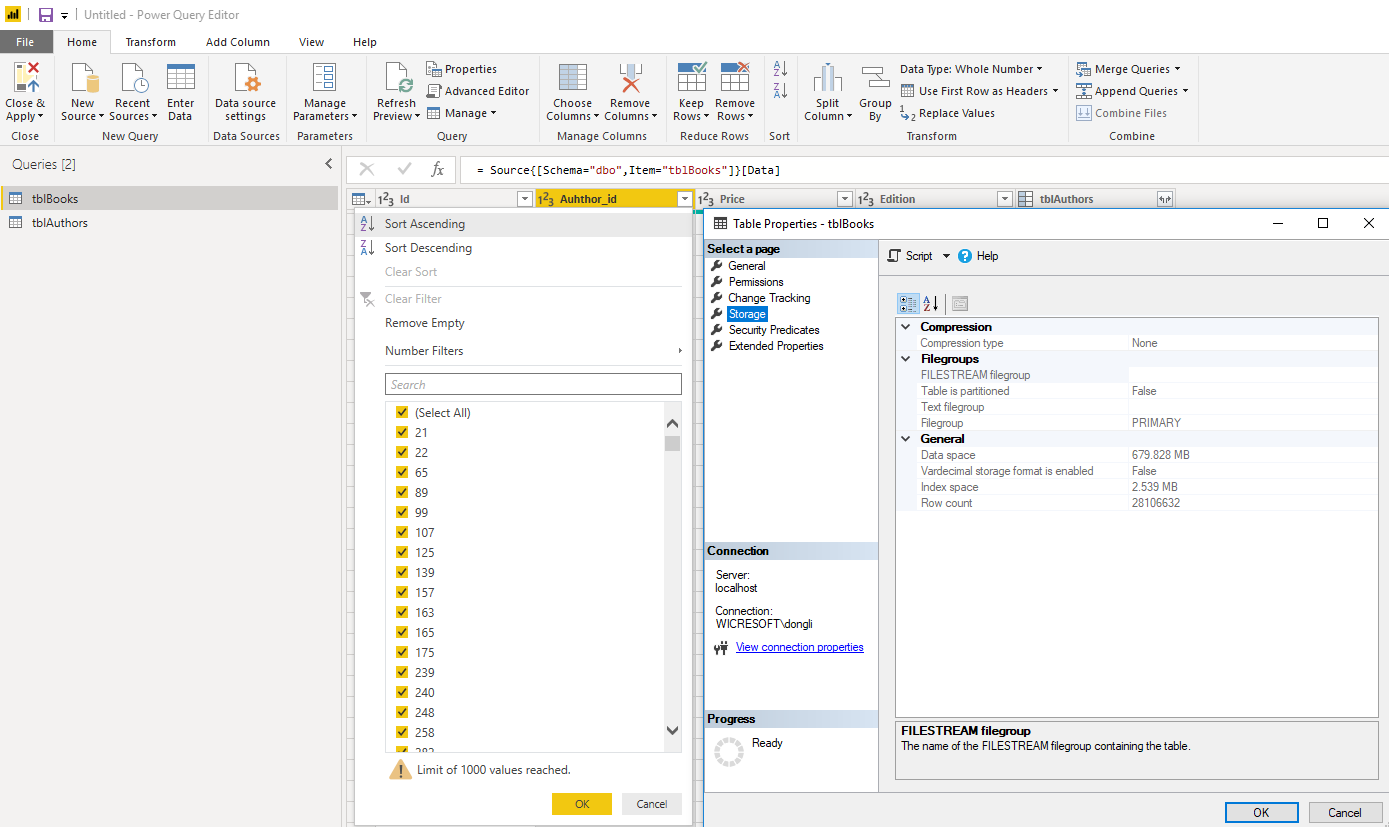Switch to the Transform ribbon tab
The image size is (1389, 827).
(x=150, y=42)
